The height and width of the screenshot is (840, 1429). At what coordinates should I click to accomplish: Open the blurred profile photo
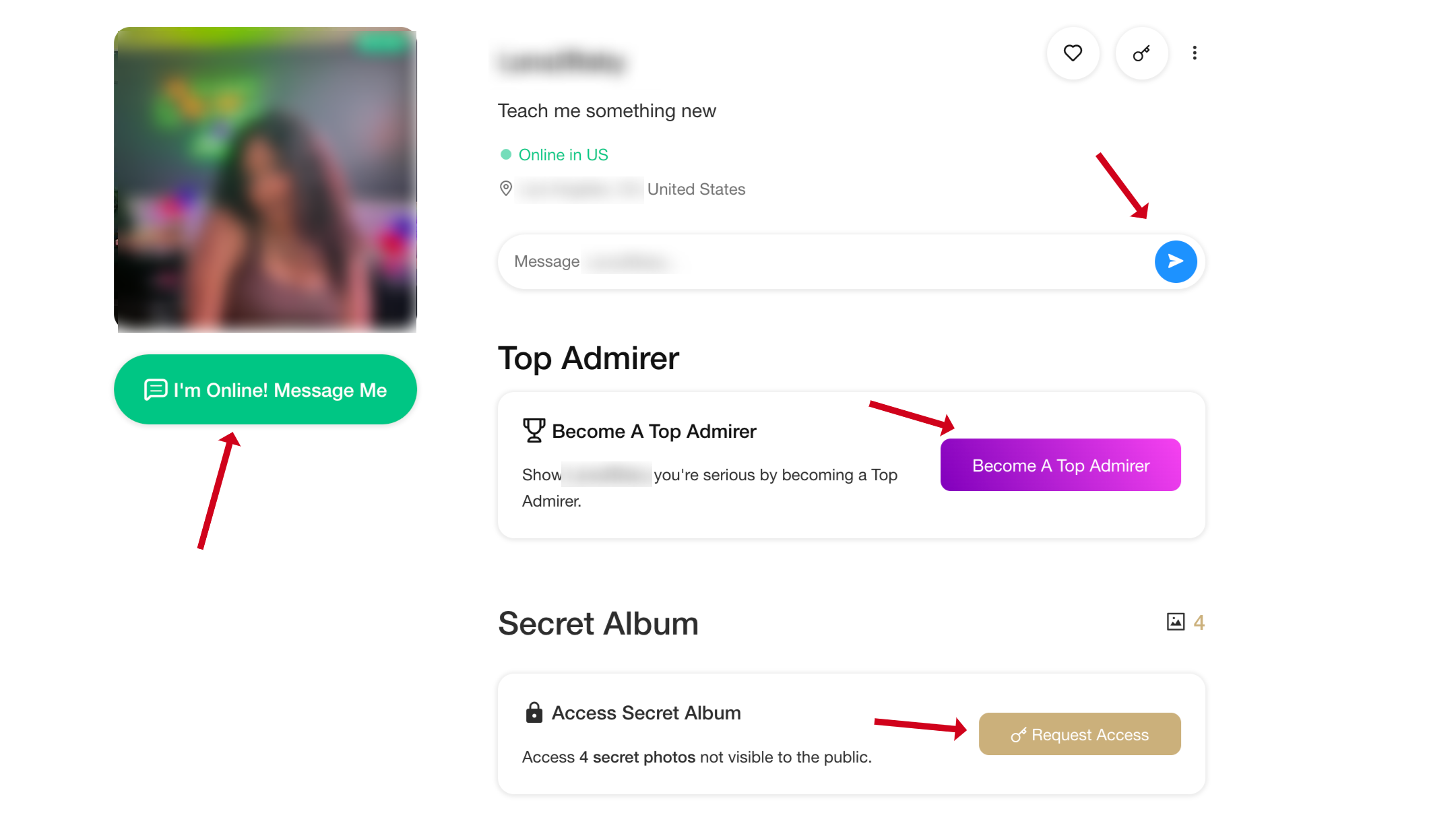(x=265, y=180)
